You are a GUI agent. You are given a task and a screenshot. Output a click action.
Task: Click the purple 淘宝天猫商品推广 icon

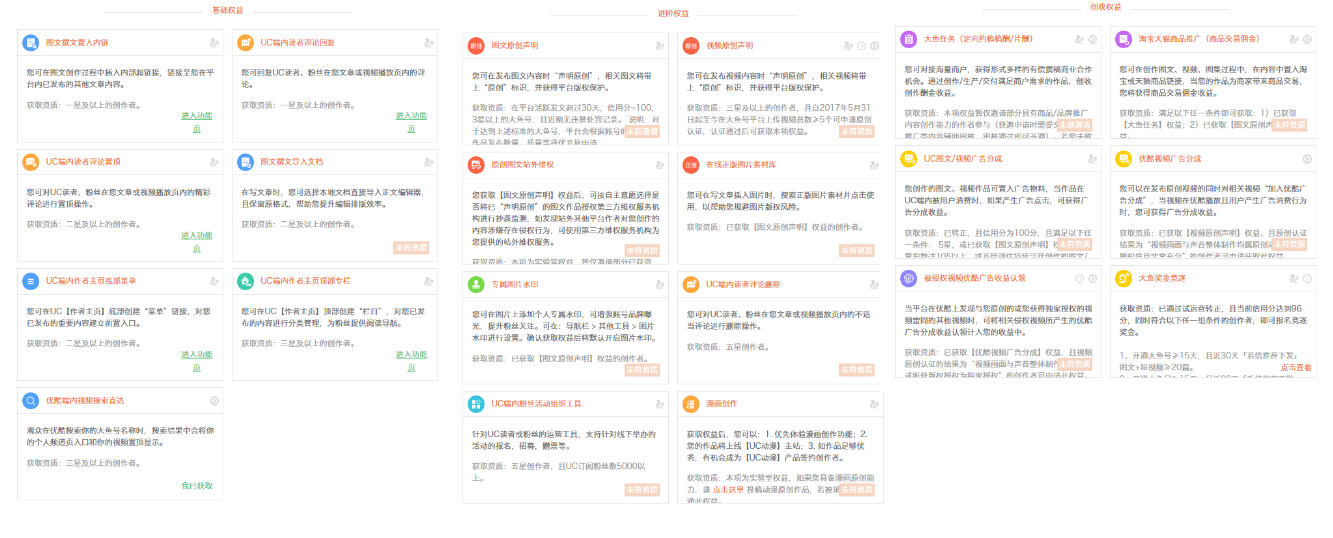pyautogui.click(x=1124, y=39)
